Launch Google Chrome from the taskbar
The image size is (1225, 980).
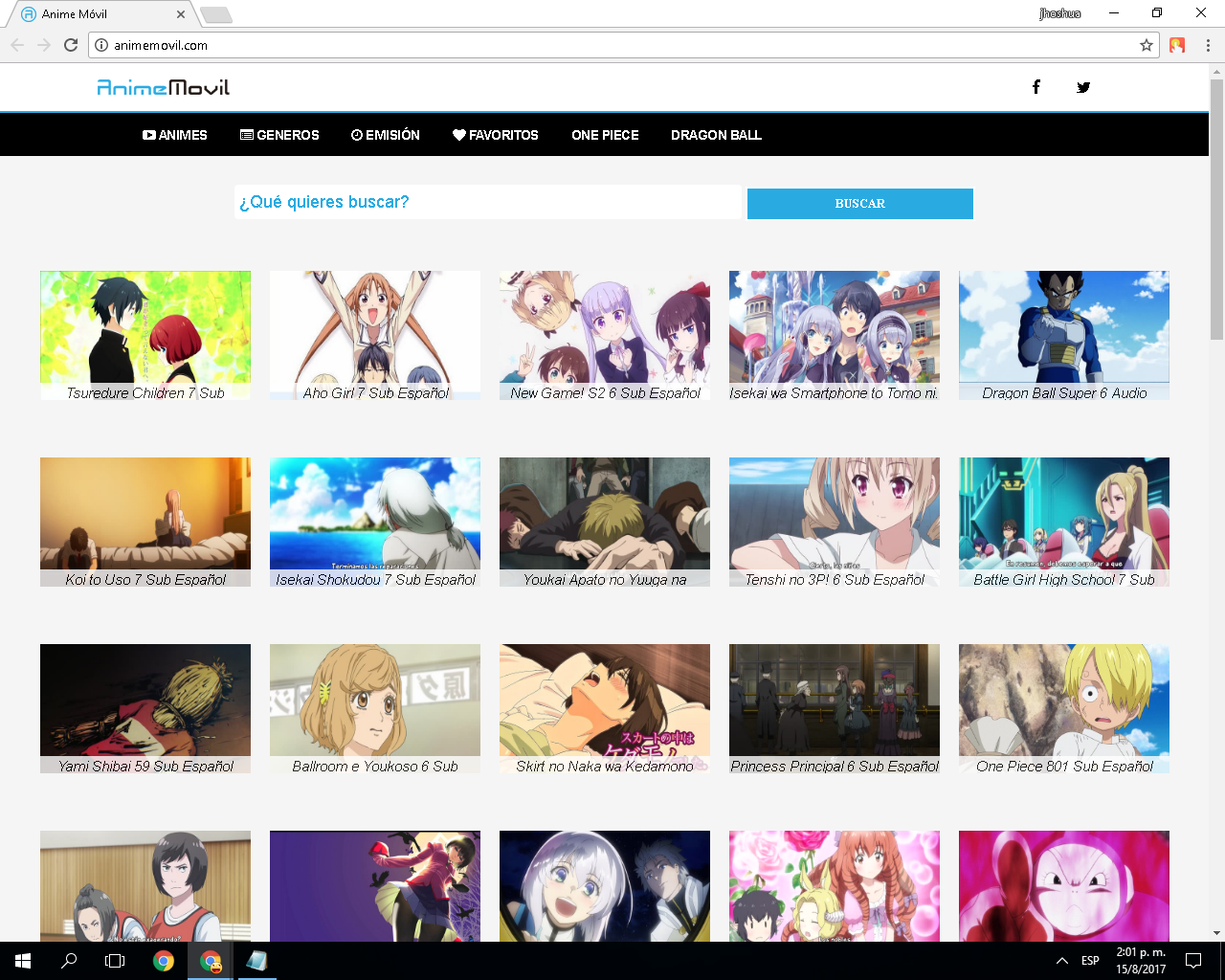164,961
